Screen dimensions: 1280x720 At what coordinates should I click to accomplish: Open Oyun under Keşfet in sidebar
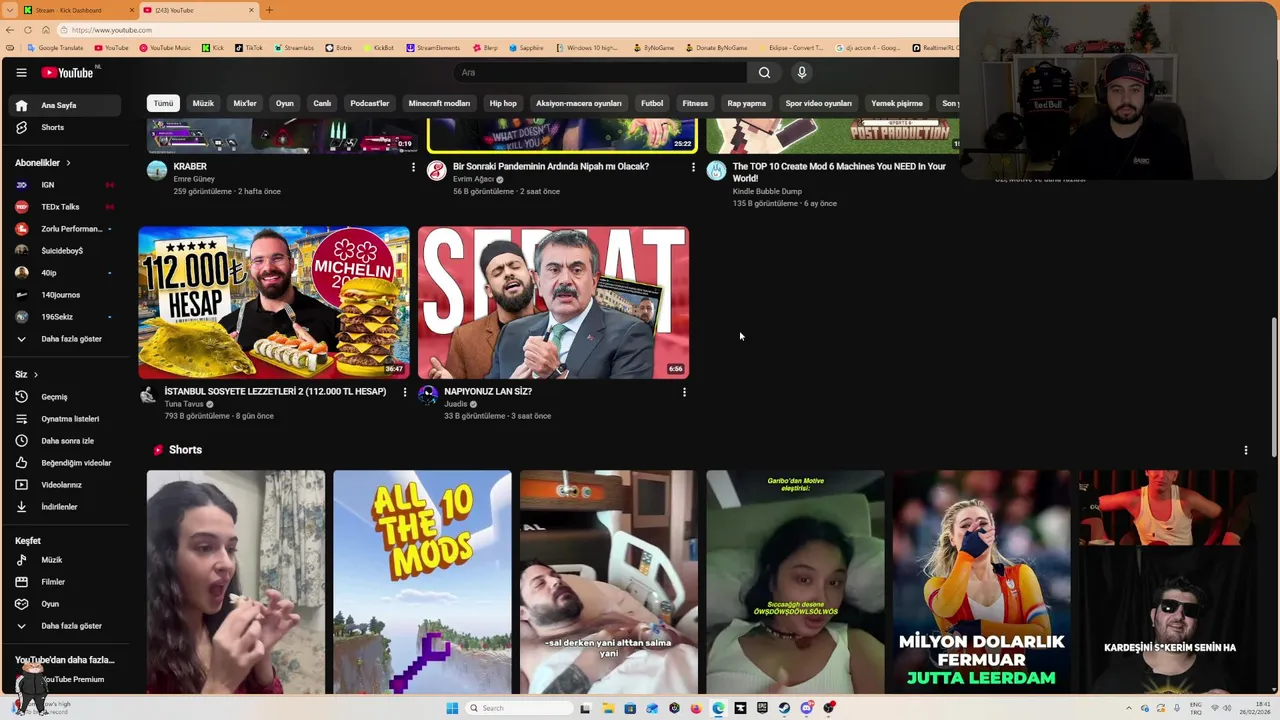(x=64, y=604)
